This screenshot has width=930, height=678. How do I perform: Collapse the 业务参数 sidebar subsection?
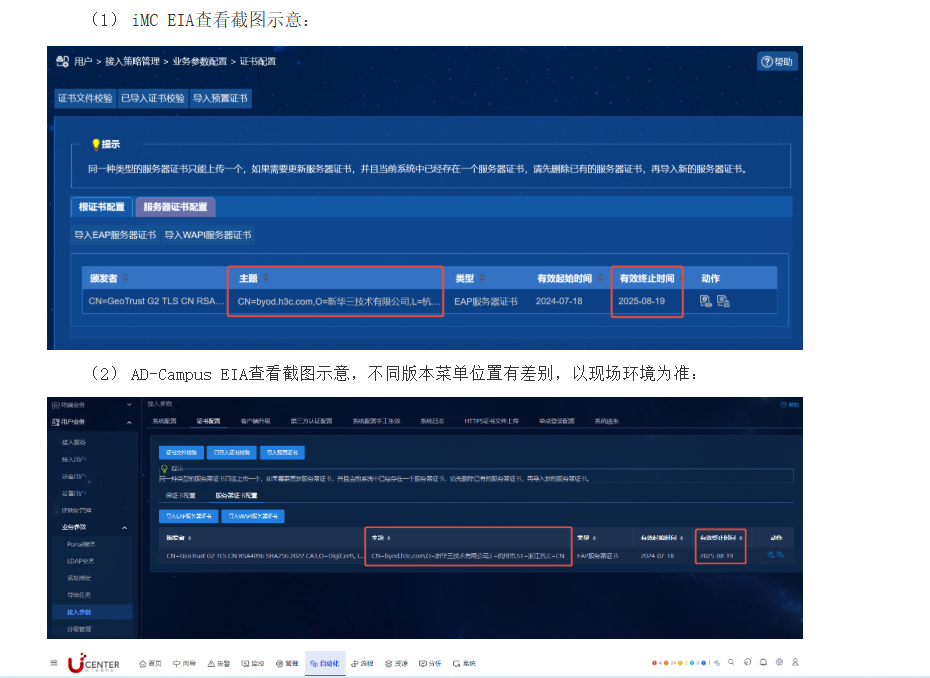pyautogui.click(x=125, y=527)
